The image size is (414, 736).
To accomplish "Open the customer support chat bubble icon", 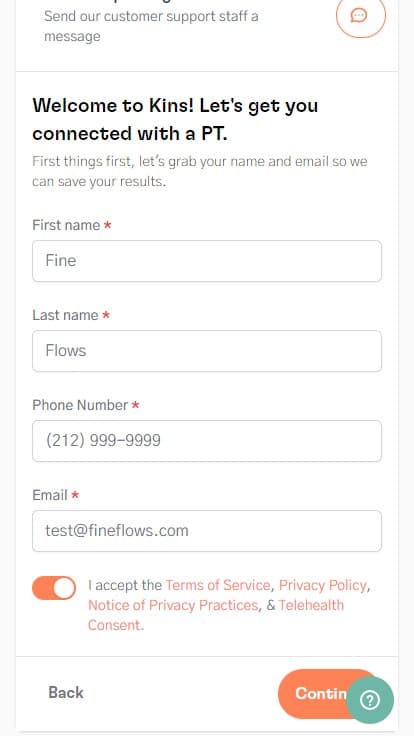I will tap(360, 15).
